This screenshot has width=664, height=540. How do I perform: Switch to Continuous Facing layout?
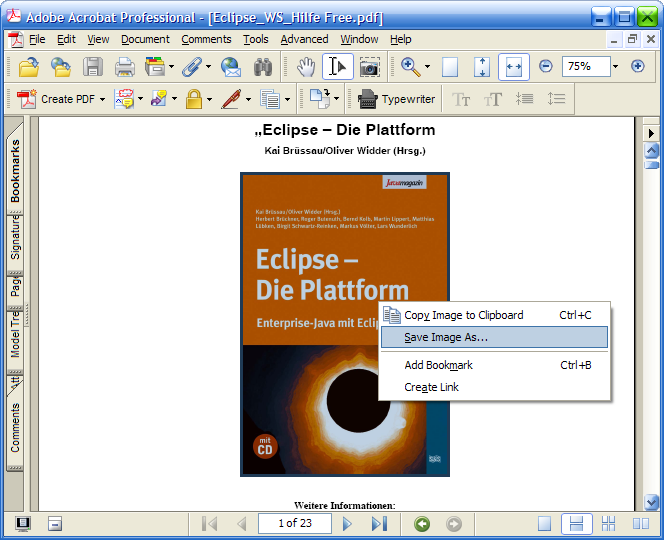pos(609,524)
